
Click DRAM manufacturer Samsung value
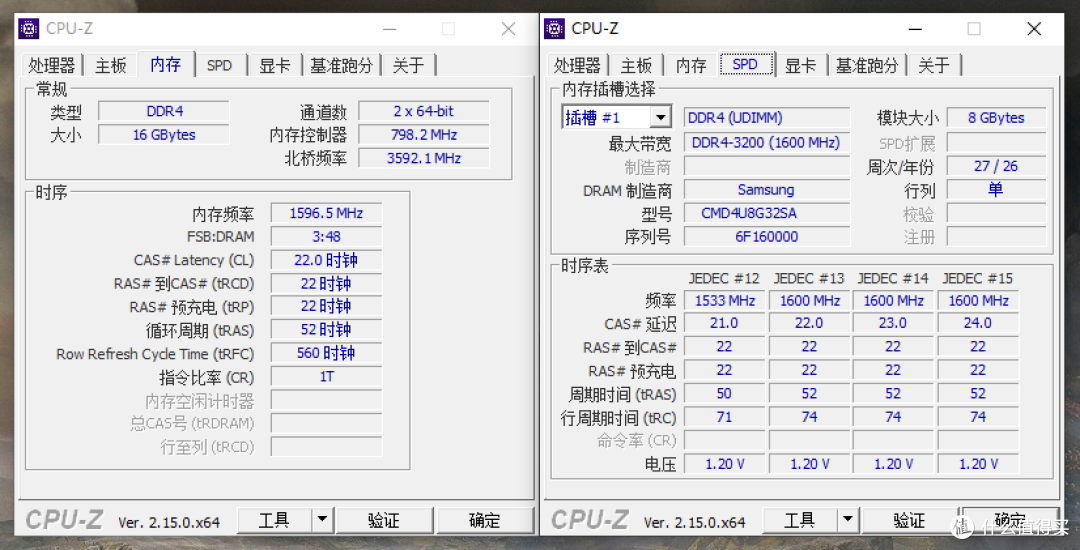(x=767, y=189)
